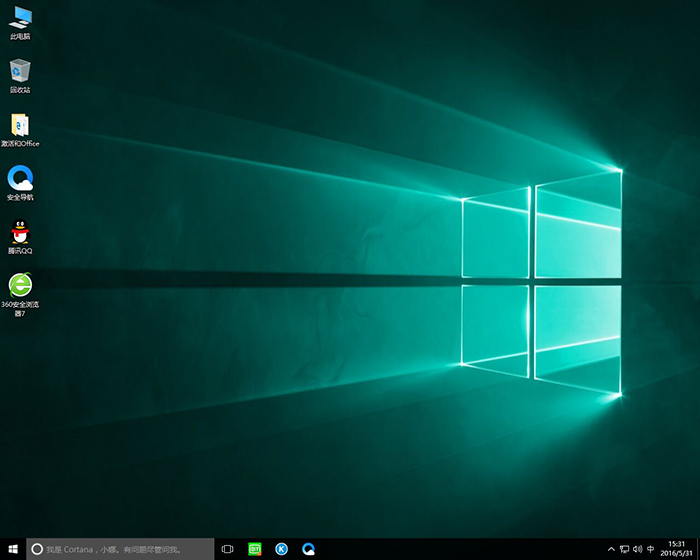Expand hidden system tray icons
Viewport: 700px width, 560px height.
[x=611, y=549]
